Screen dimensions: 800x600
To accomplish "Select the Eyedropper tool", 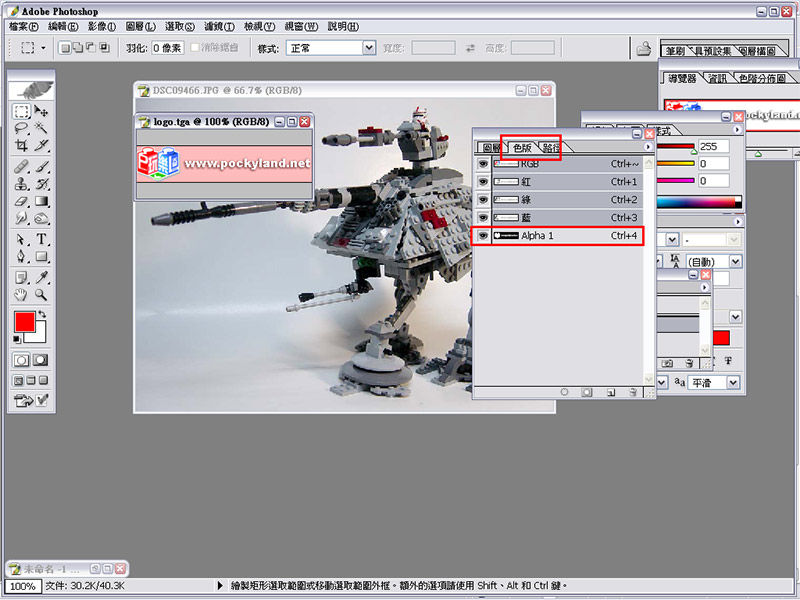I will [x=42, y=277].
